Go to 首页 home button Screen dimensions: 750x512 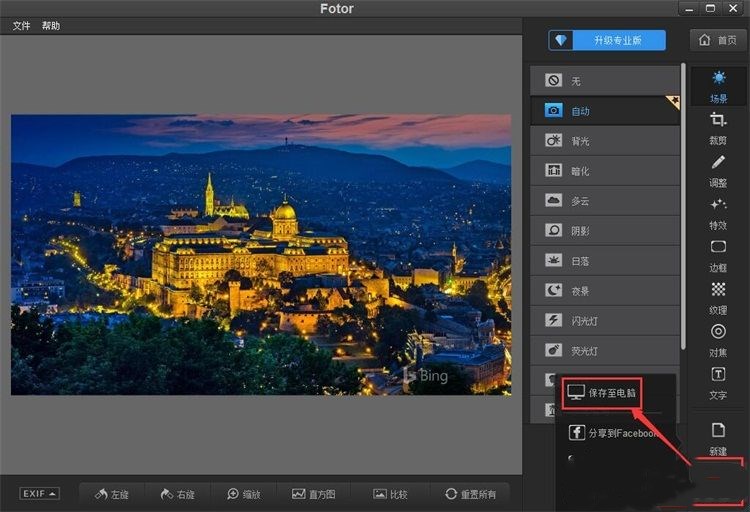point(717,40)
